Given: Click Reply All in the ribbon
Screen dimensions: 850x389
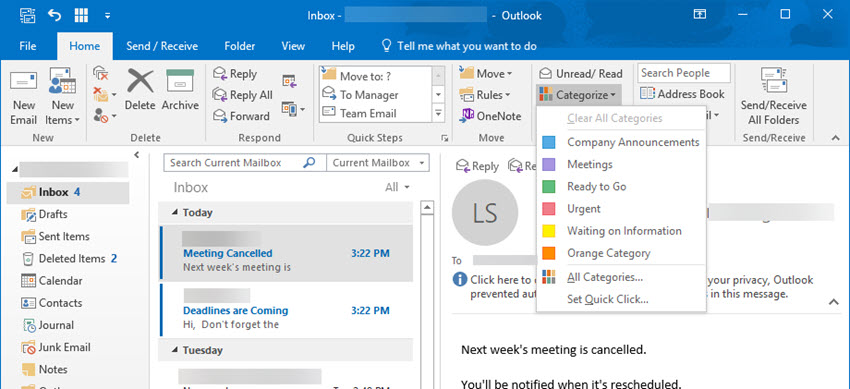Looking at the screenshot, I should coord(242,95).
